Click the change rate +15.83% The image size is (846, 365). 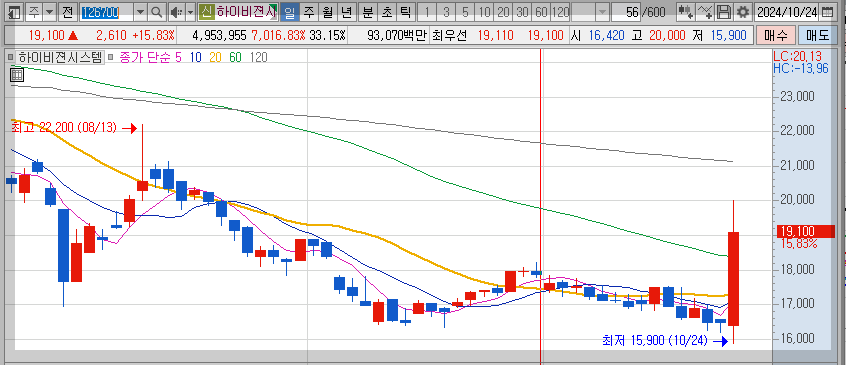[153, 36]
